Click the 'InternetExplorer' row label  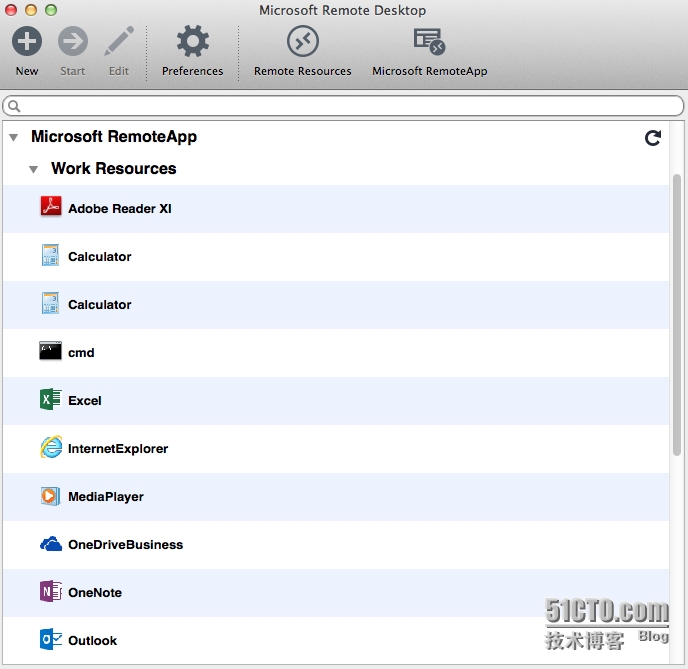point(118,449)
